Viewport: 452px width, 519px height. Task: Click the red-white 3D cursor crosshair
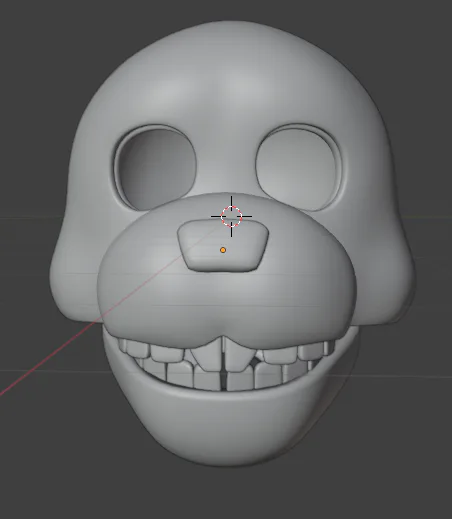point(231,216)
